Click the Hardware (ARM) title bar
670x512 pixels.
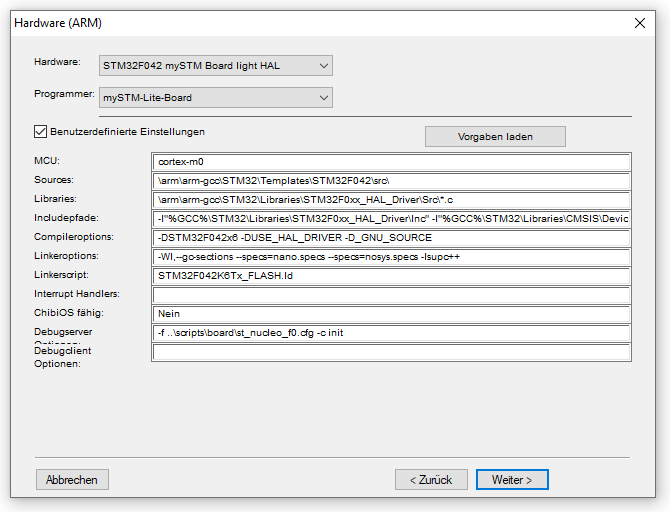click(300, 22)
